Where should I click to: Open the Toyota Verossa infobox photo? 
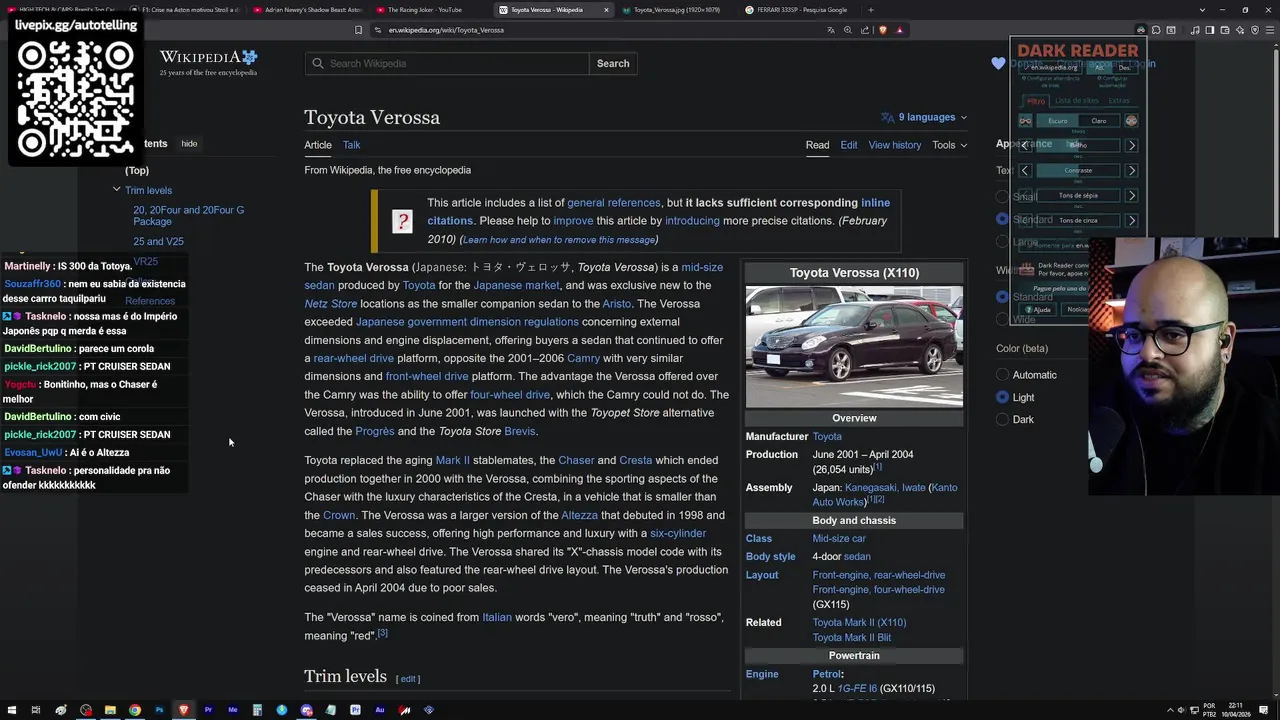point(854,347)
